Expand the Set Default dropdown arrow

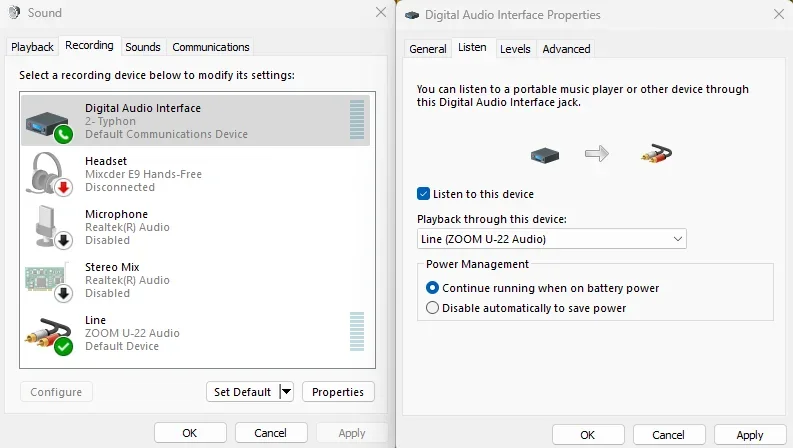tap(286, 392)
